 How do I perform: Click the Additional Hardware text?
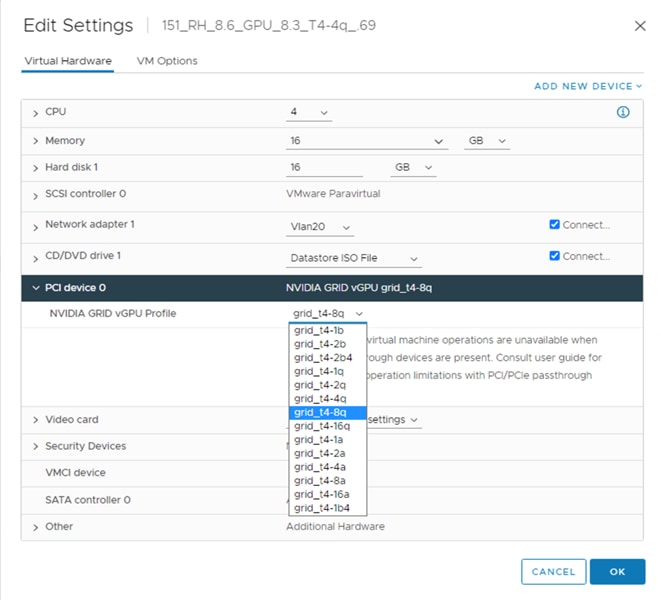335,526
